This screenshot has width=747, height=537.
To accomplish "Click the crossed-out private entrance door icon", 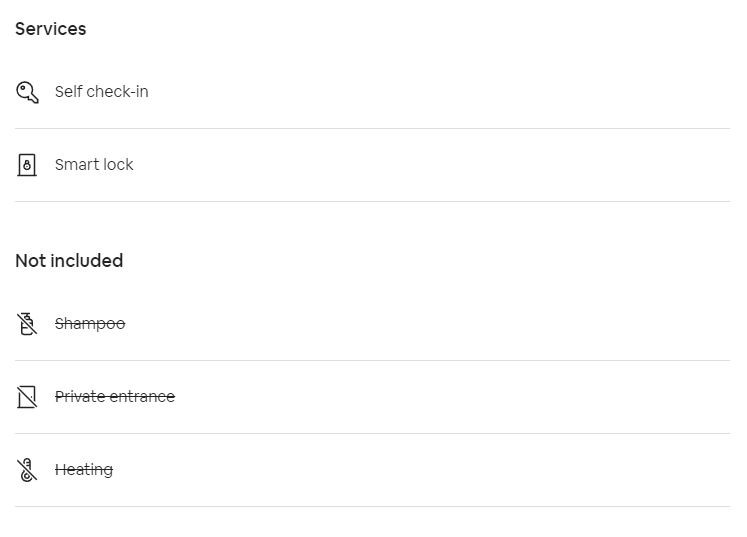I will (x=27, y=397).
